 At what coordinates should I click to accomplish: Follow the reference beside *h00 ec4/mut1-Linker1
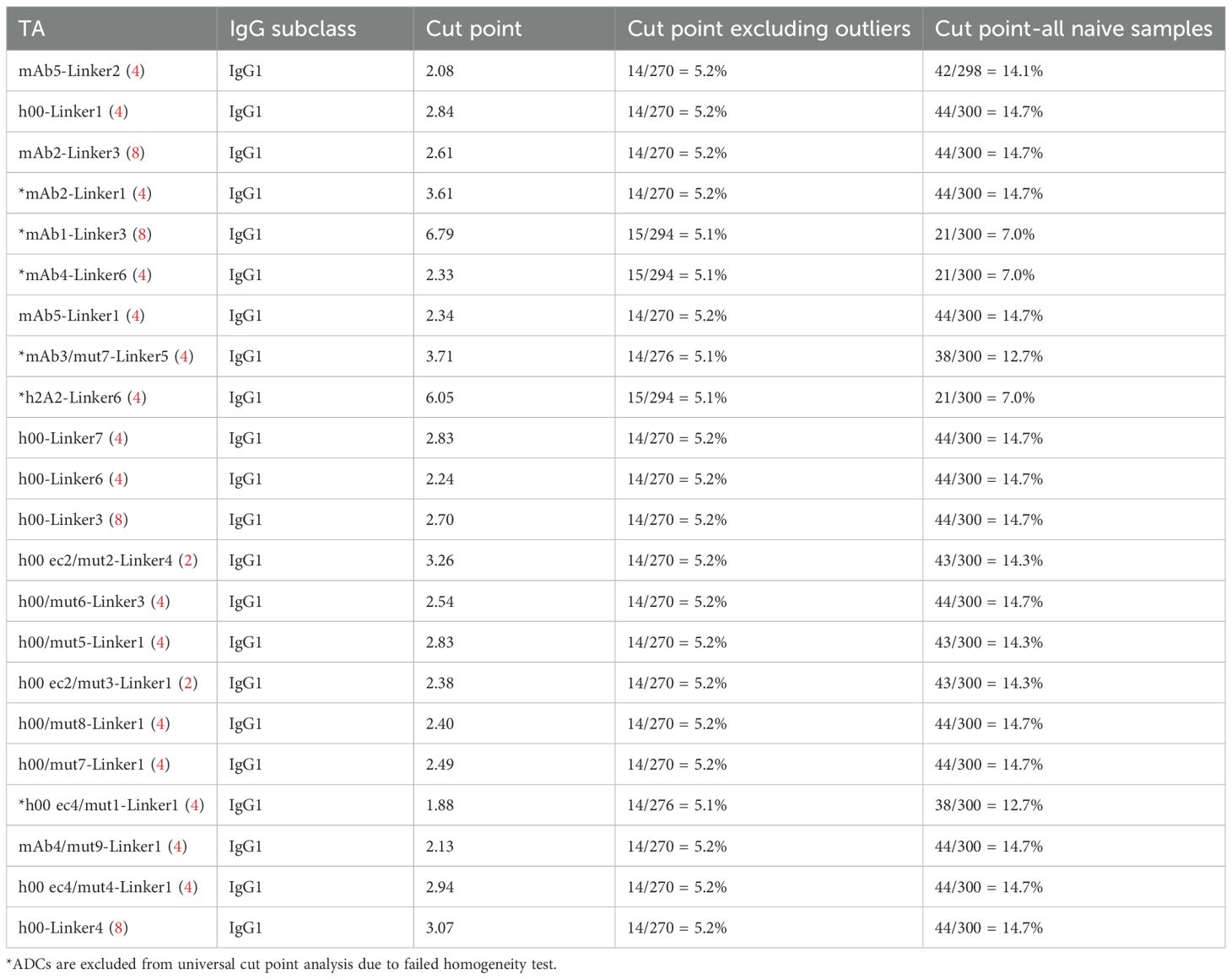[195, 805]
